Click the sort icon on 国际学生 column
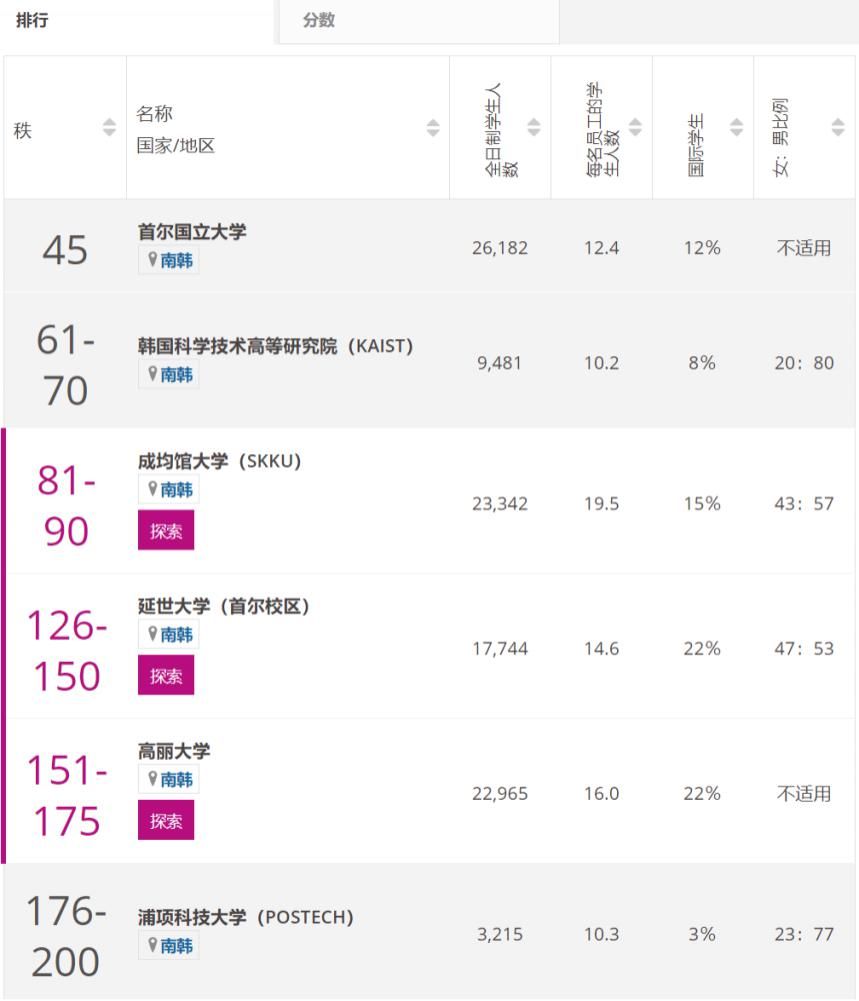This screenshot has height=1001, width=859. click(737, 125)
